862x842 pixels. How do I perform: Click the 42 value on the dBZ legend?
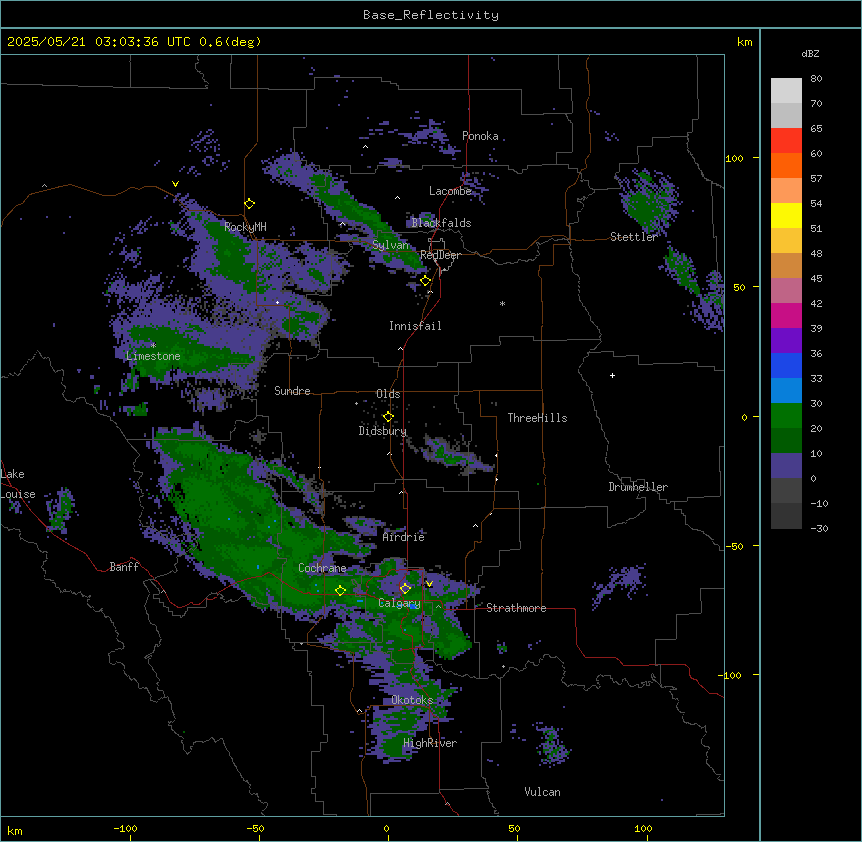click(816, 303)
